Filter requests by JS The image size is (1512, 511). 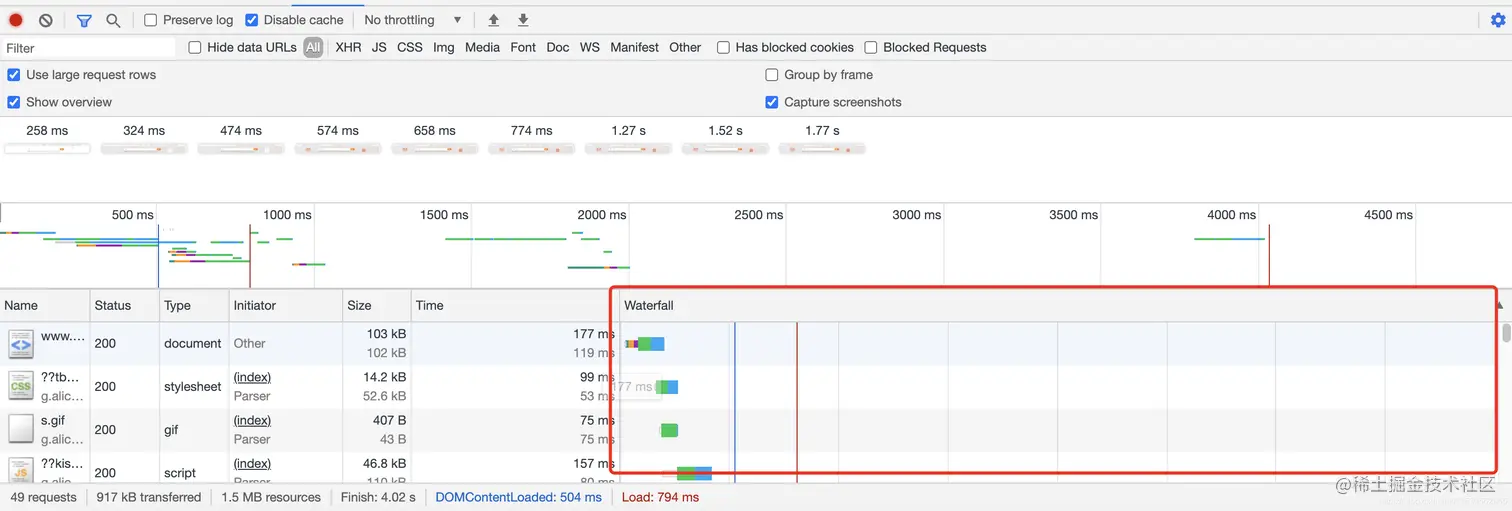[x=379, y=47]
